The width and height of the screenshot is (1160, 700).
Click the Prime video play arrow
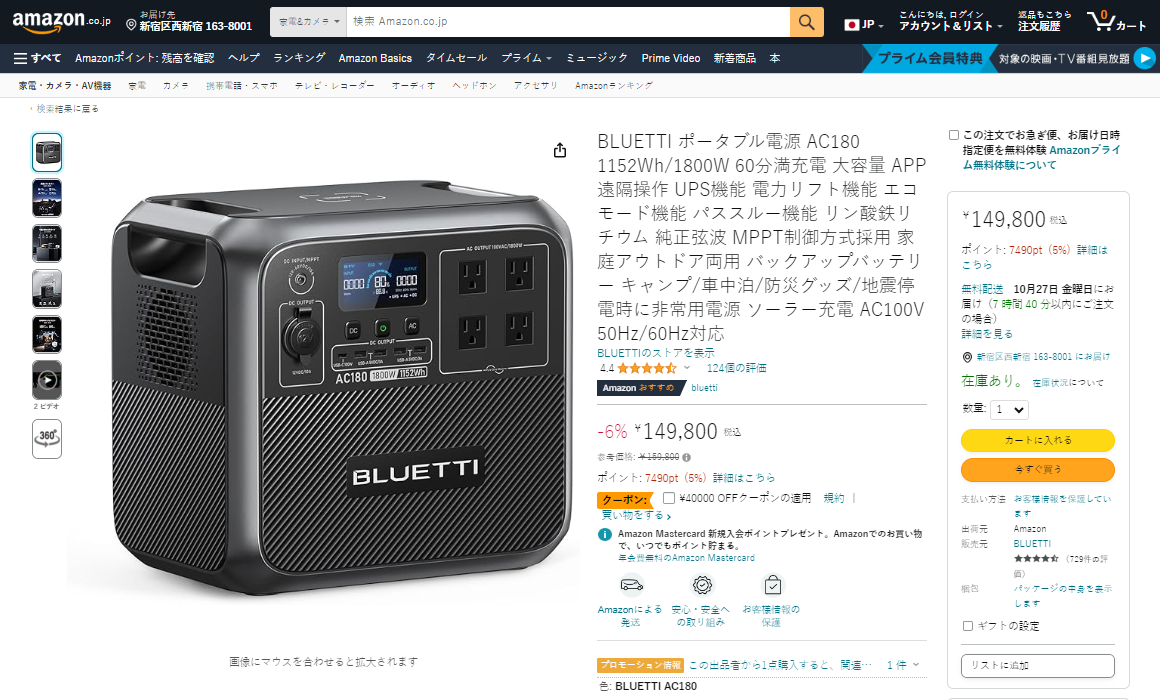pos(1144,58)
